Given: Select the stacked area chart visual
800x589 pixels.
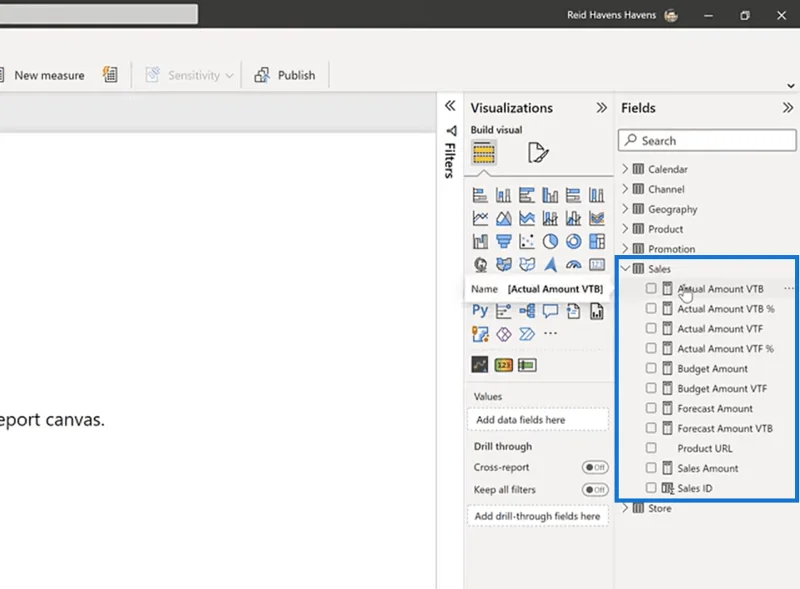Looking at the screenshot, I should coord(527,218).
